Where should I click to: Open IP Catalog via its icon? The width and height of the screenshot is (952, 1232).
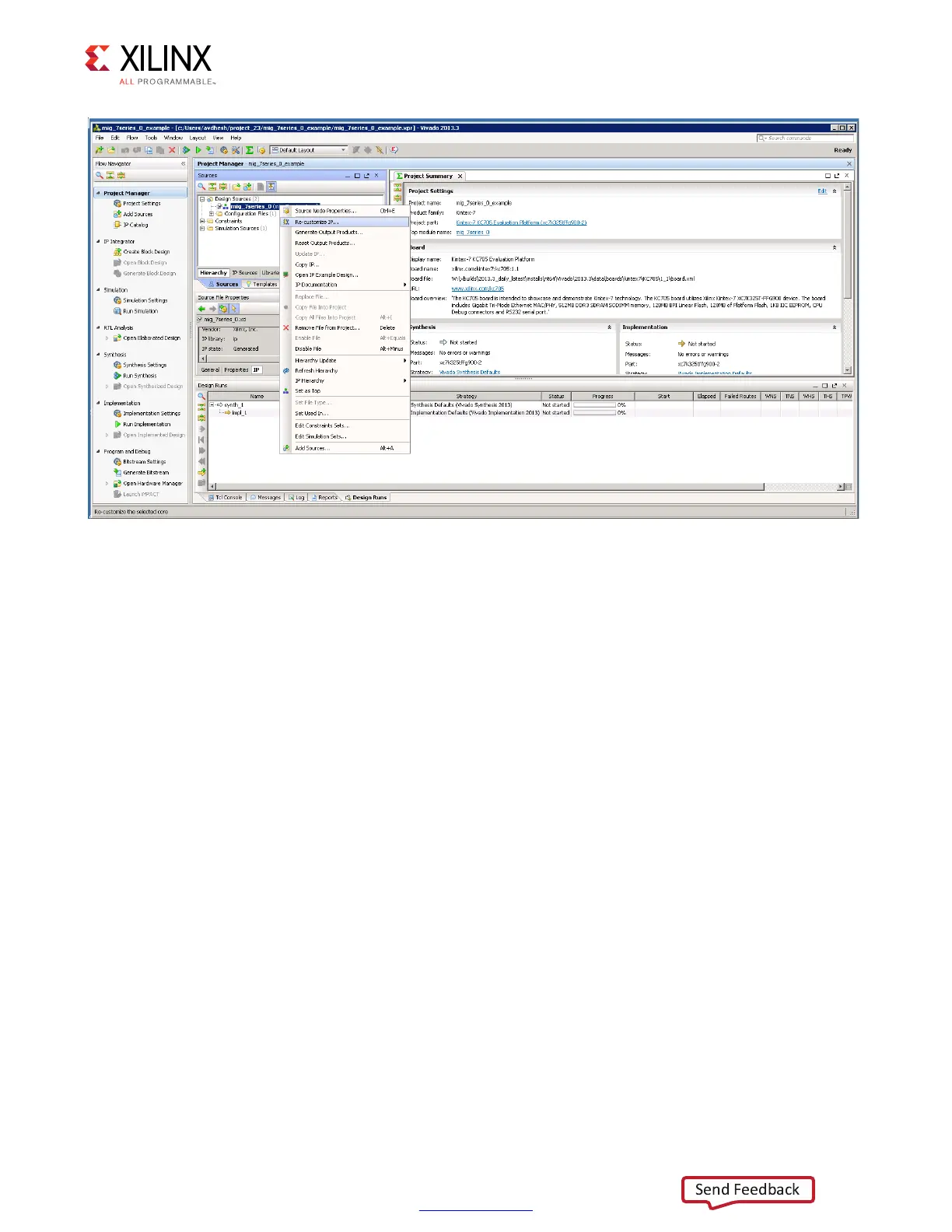[117, 225]
